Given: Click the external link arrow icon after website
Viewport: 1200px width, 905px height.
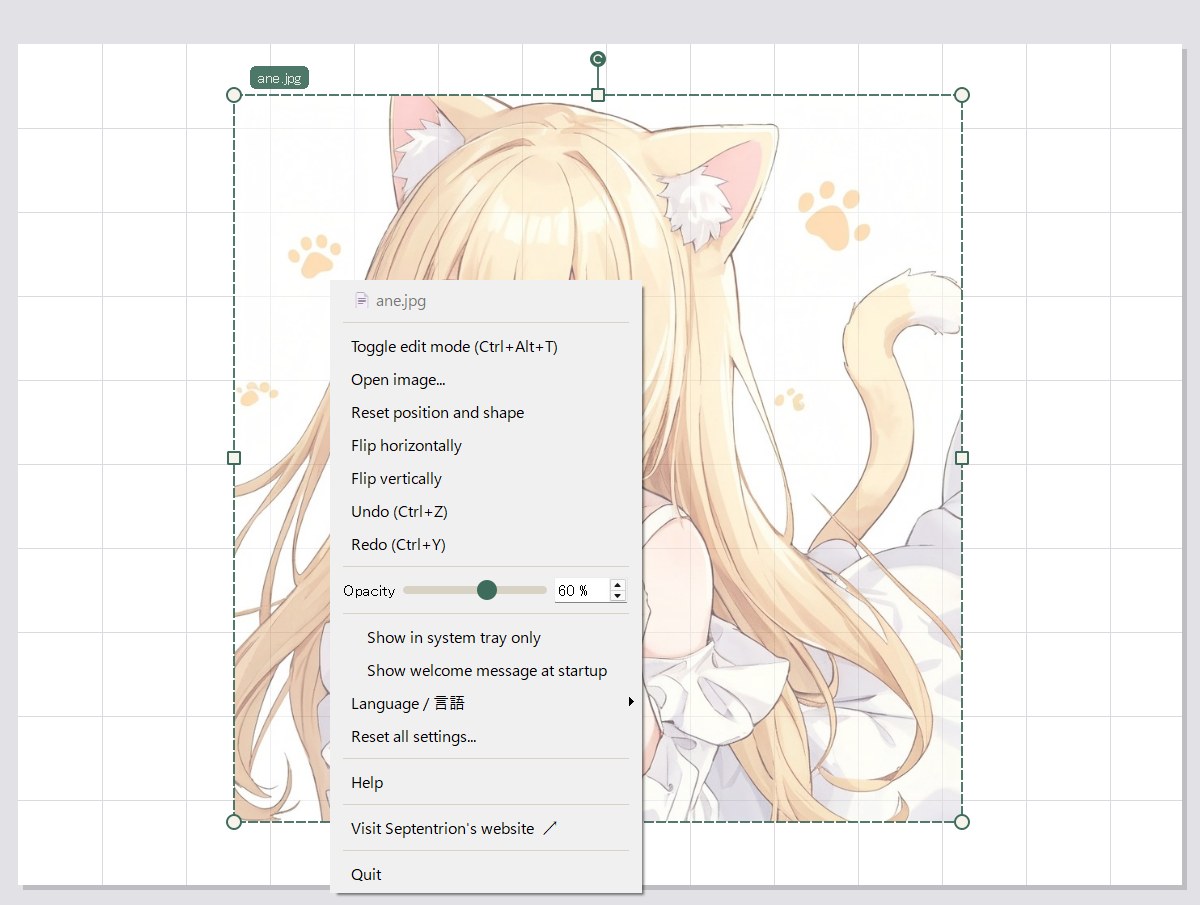Looking at the screenshot, I should [x=549, y=829].
